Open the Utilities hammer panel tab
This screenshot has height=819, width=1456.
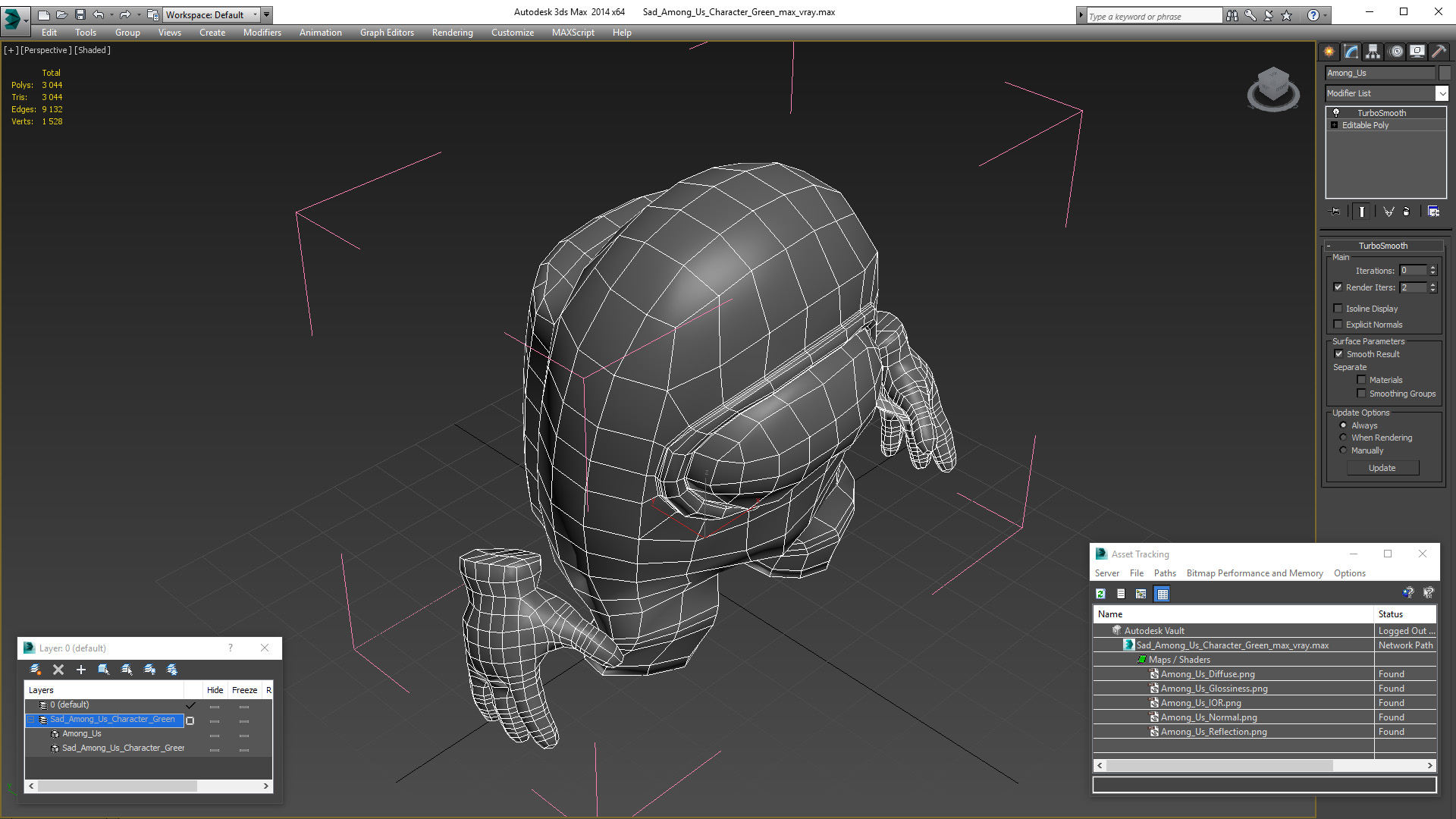point(1439,52)
